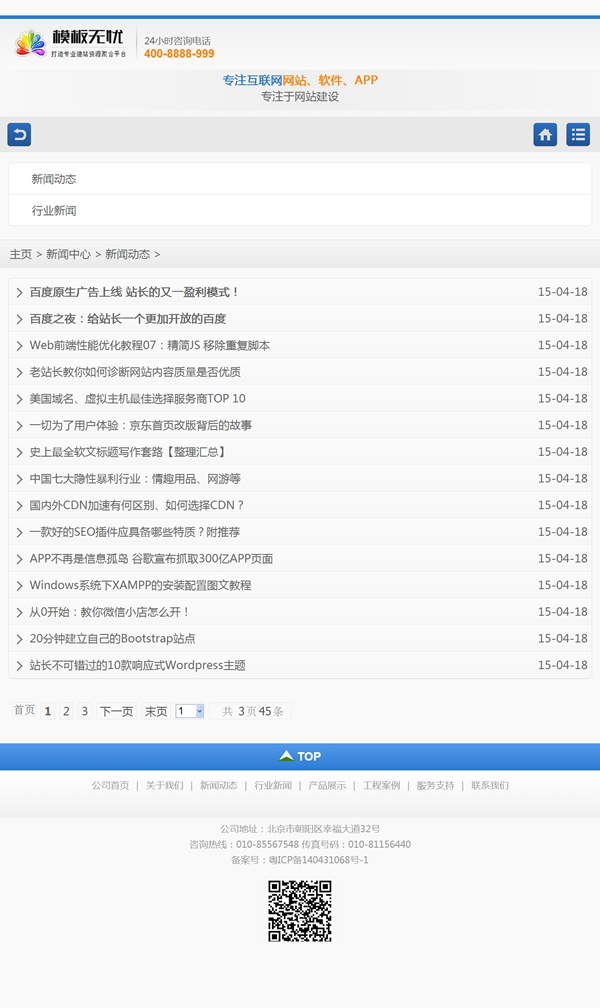This screenshot has width=600, height=1008.
Task: Click the 模板无忧 site logo
Action: click(x=72, y=44)
